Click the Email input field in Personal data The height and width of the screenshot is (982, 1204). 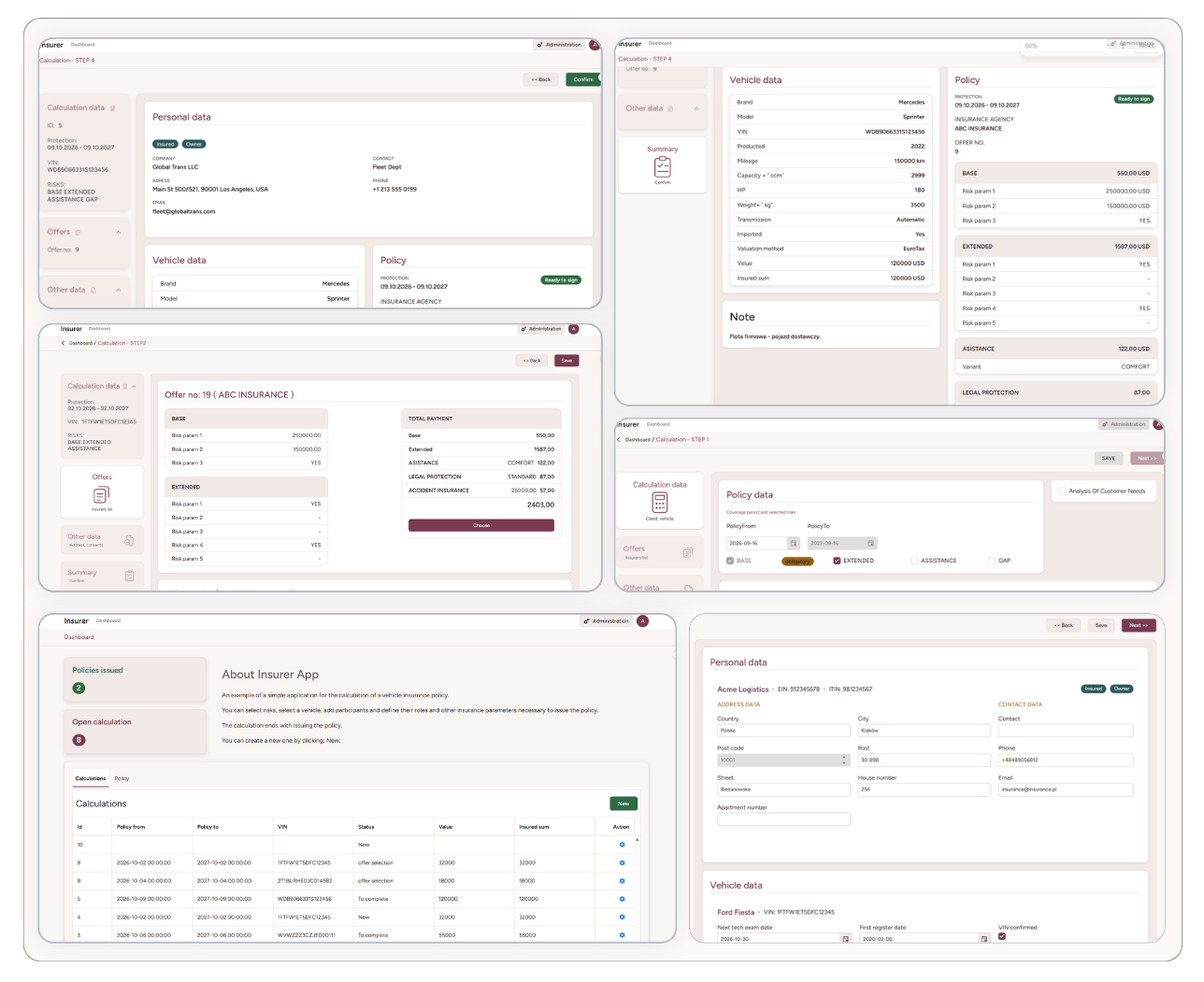tap(1066, 790)
